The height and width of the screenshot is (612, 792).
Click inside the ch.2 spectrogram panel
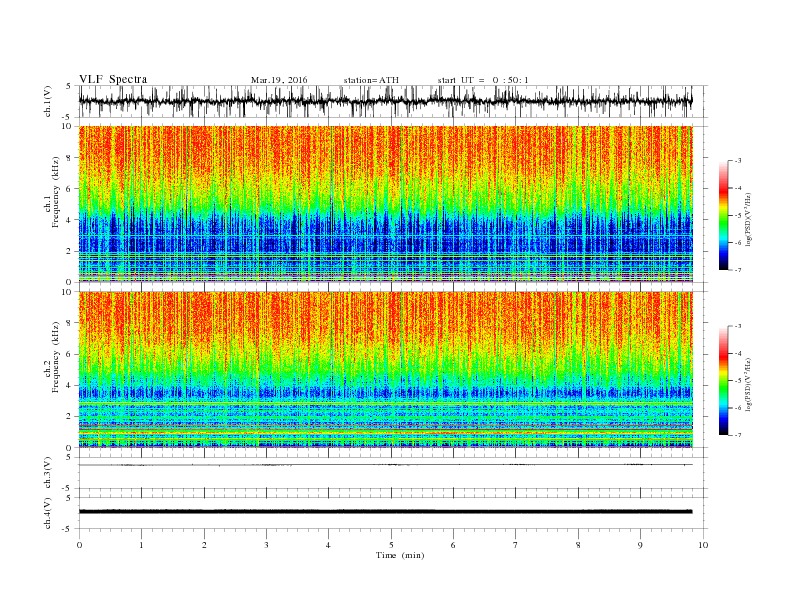[x=385, y=370]
